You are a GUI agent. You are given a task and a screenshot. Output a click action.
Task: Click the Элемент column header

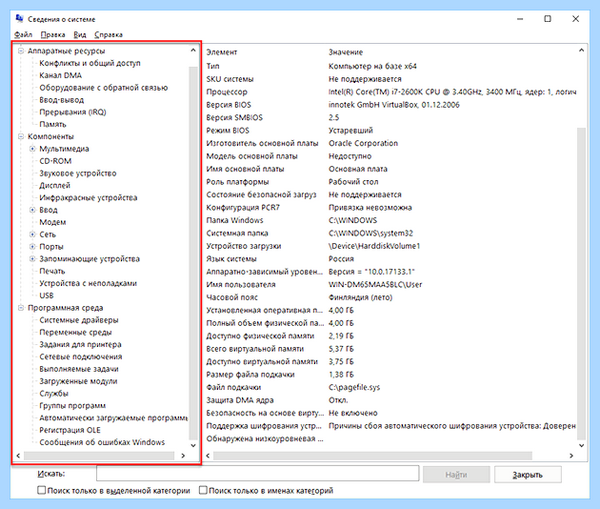point(222,52)
